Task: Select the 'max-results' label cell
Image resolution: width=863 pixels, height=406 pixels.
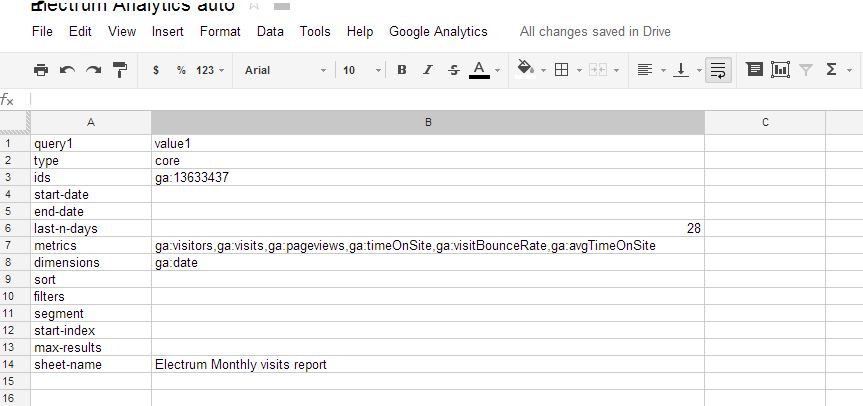Action: 91,347
